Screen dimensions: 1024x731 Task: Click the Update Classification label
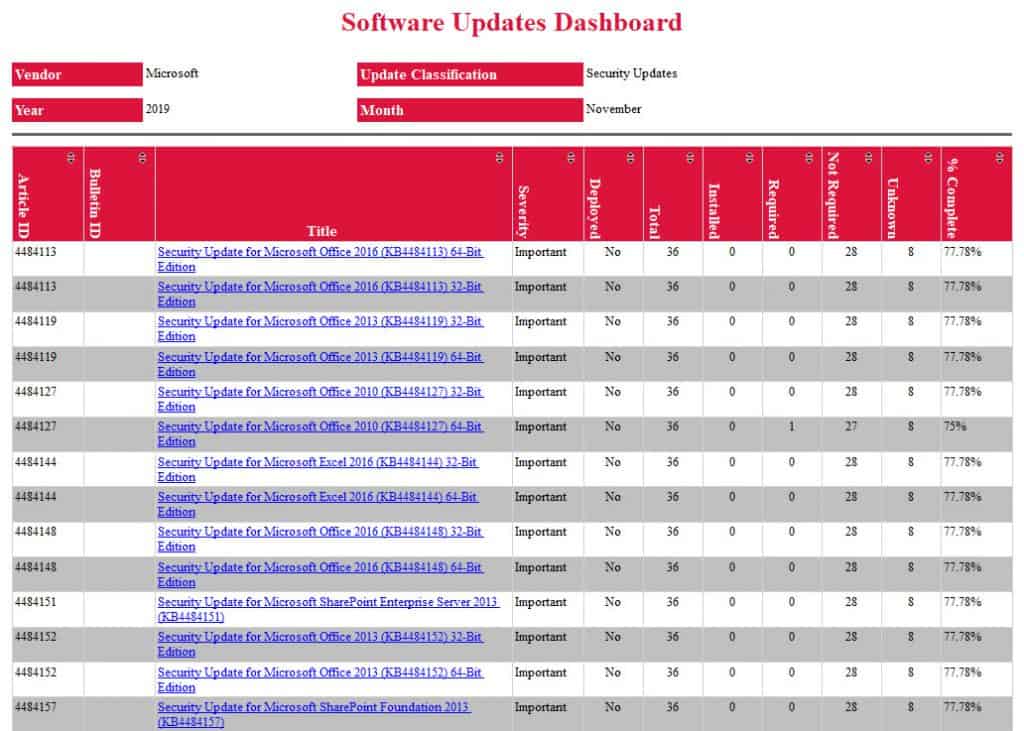click(x=428, y=74)
